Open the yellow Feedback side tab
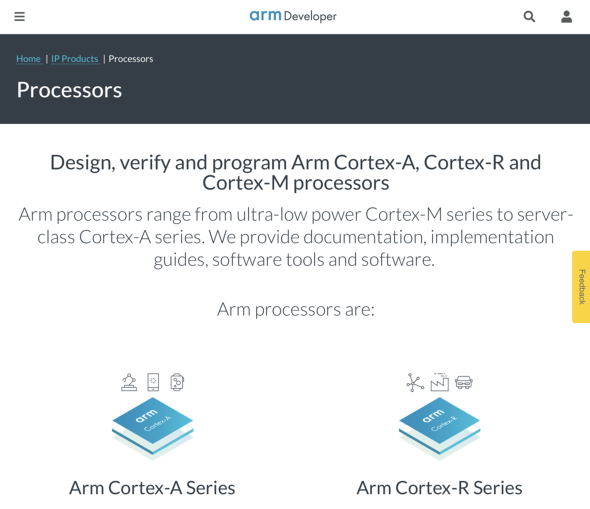590x509 pixels. pos(581,287)
